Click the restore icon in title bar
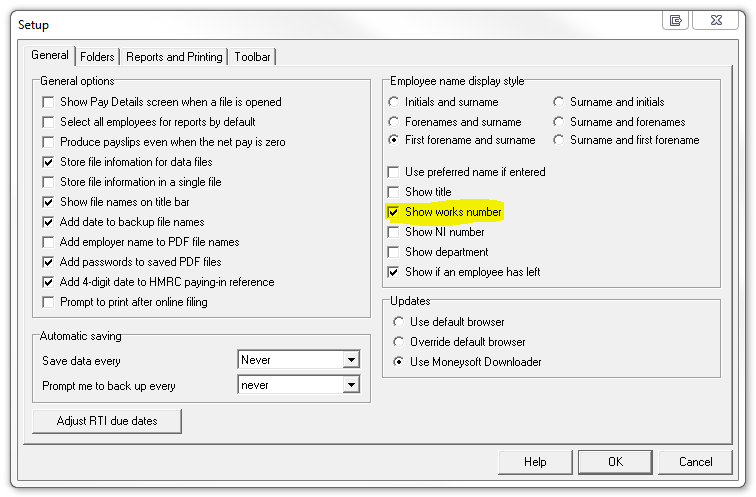This screenshot has width=756, height=497. pos(676,20)
